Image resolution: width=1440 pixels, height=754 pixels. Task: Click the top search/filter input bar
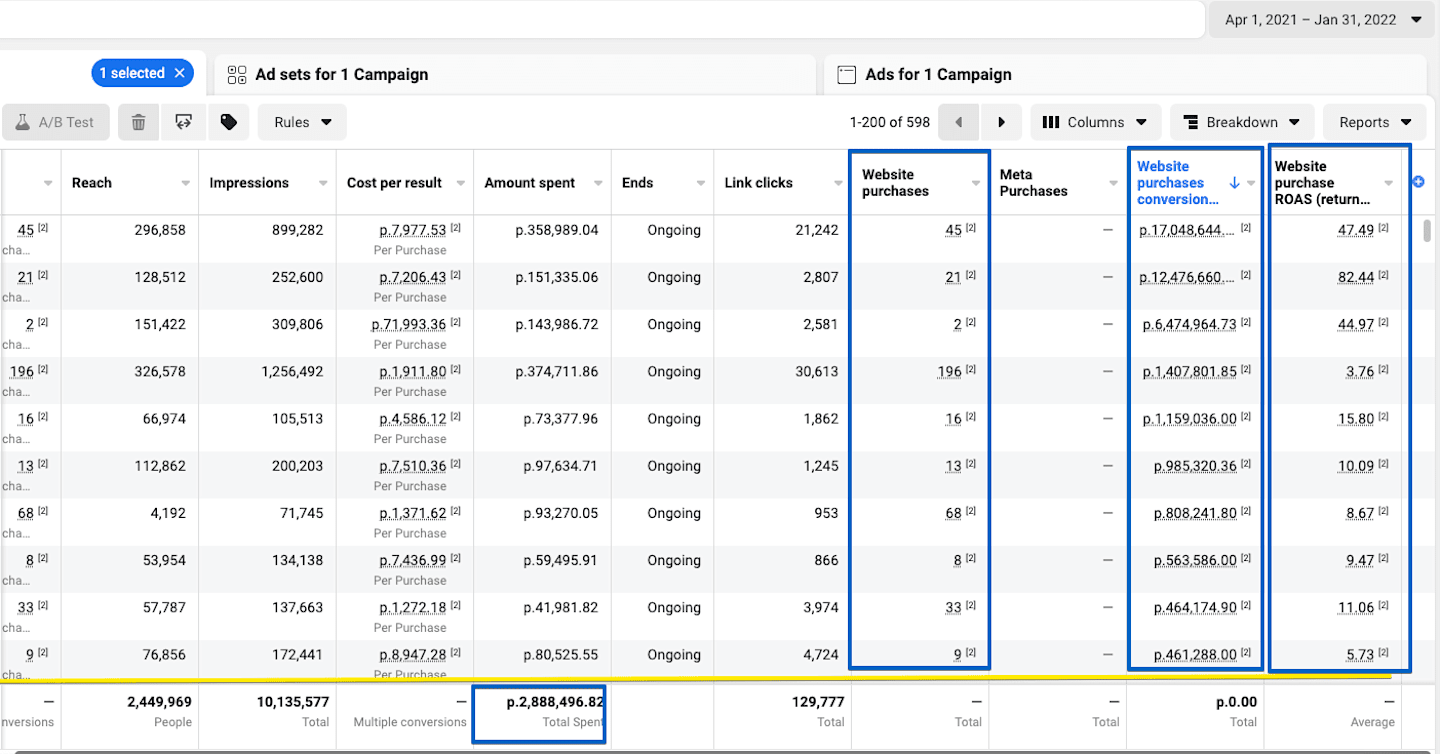[x=600, y=19]
